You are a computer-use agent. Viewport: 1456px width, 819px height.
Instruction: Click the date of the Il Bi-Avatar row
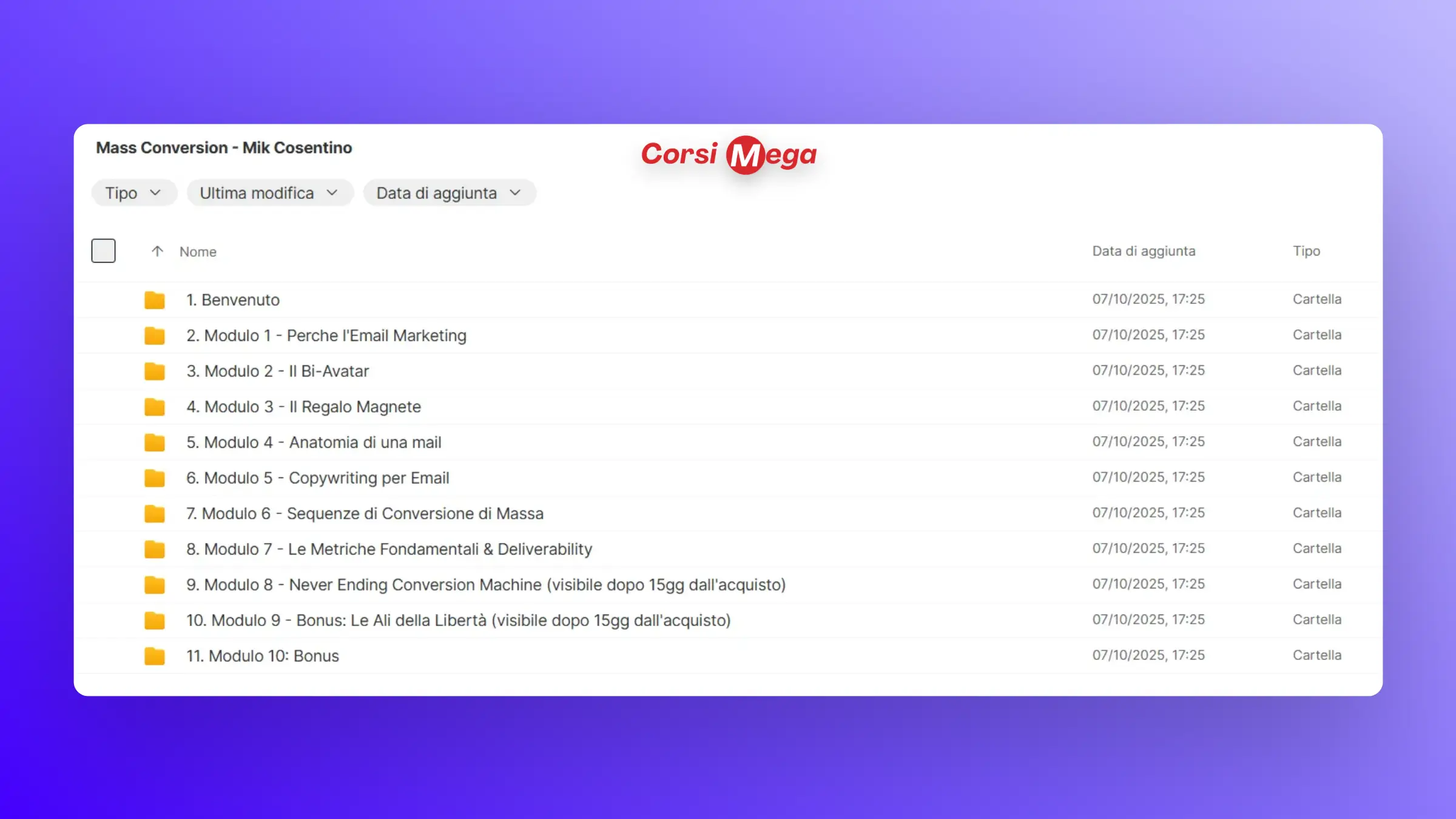click(x=1148, y=371)
